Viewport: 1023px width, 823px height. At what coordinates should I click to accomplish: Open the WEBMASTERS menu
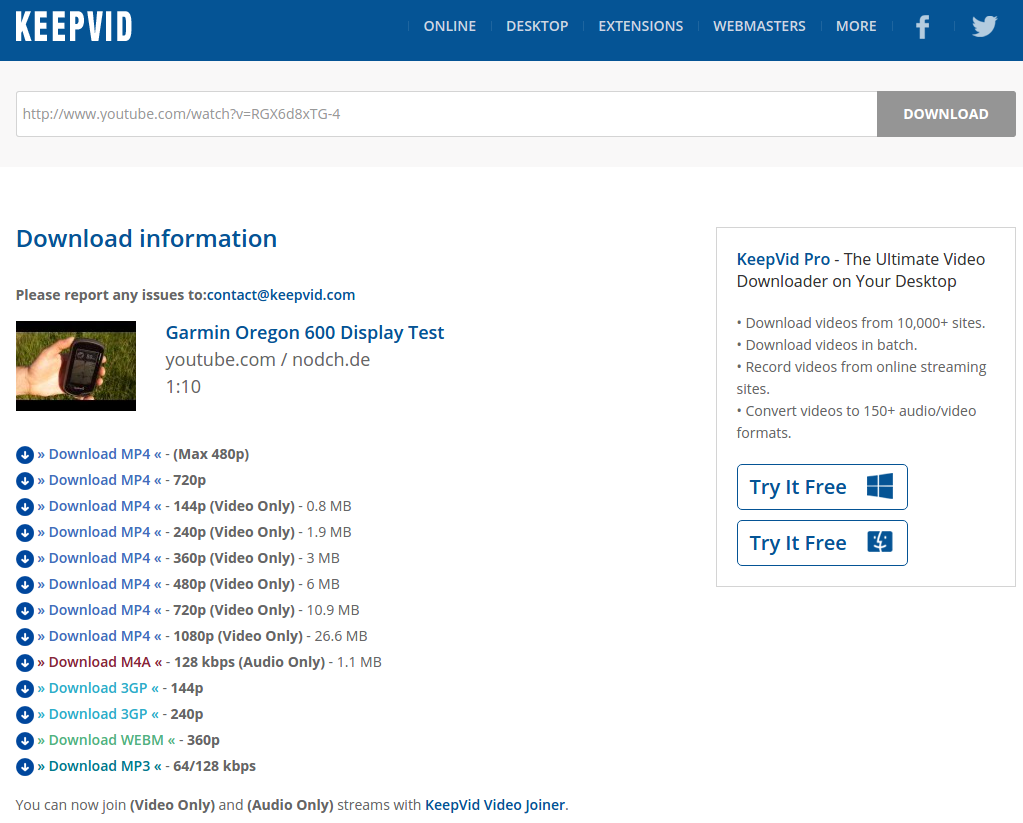coord(759,26)
